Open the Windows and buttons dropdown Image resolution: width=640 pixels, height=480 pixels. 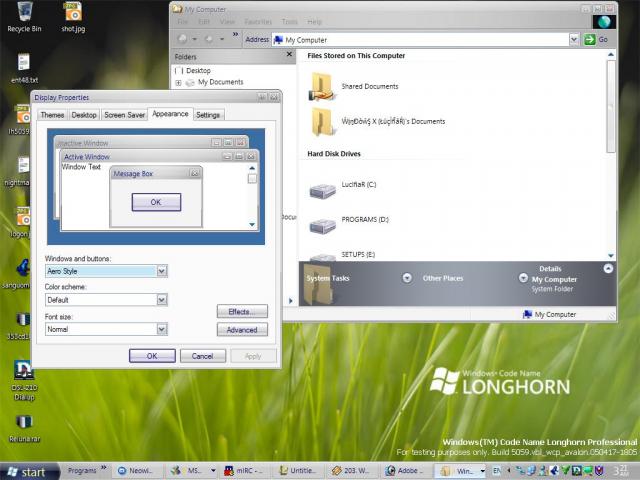click(162, 271)
